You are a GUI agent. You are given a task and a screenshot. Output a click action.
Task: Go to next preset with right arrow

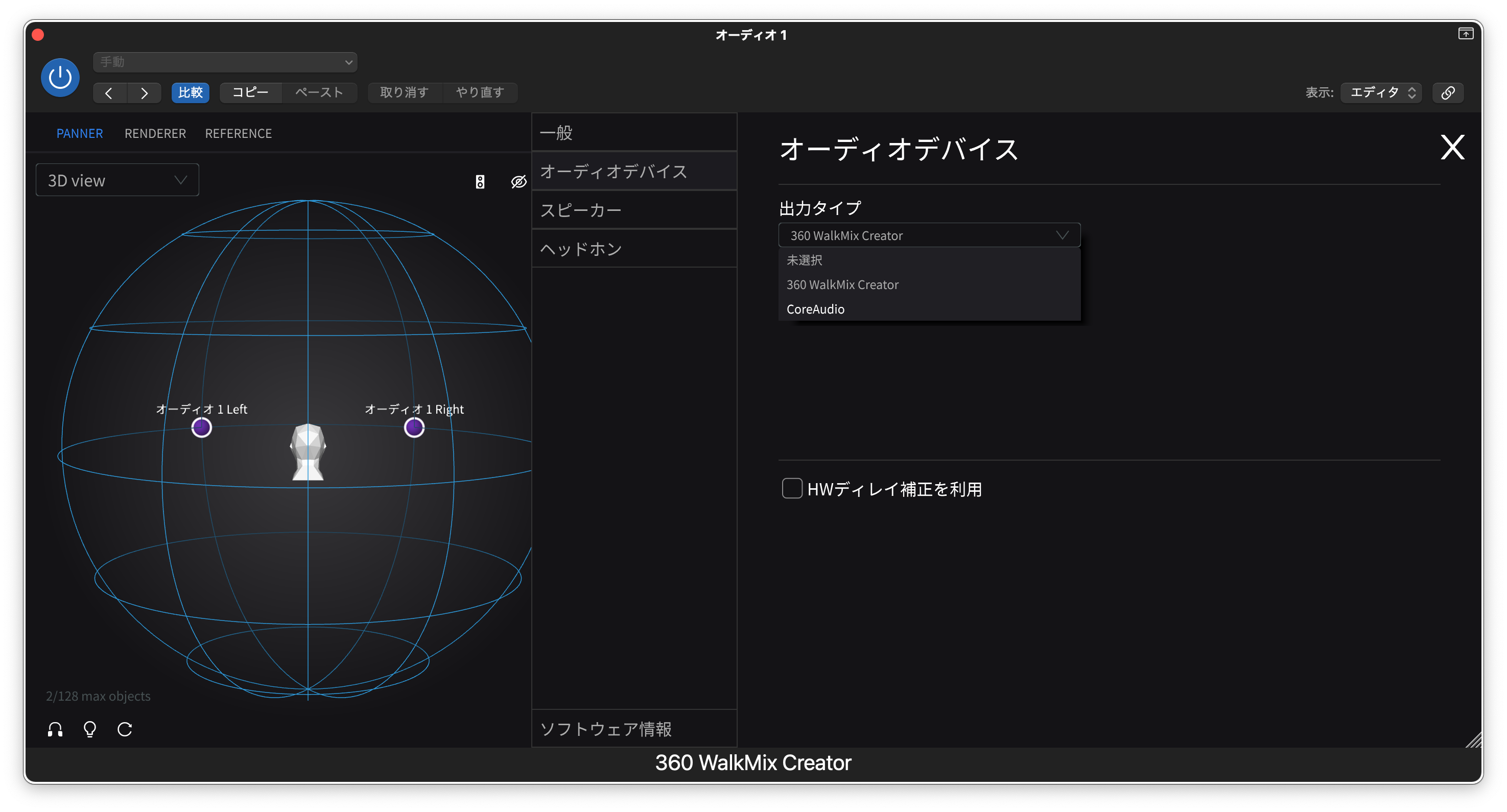pyautogui.click(x=144, y=92)
